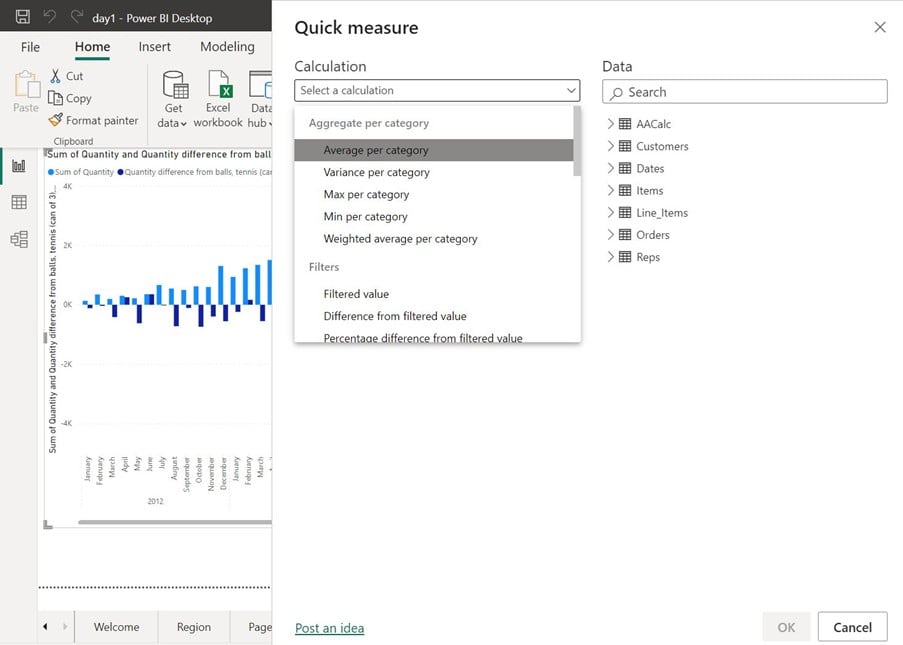Expand the Customers table chevron

pos(610,146)
